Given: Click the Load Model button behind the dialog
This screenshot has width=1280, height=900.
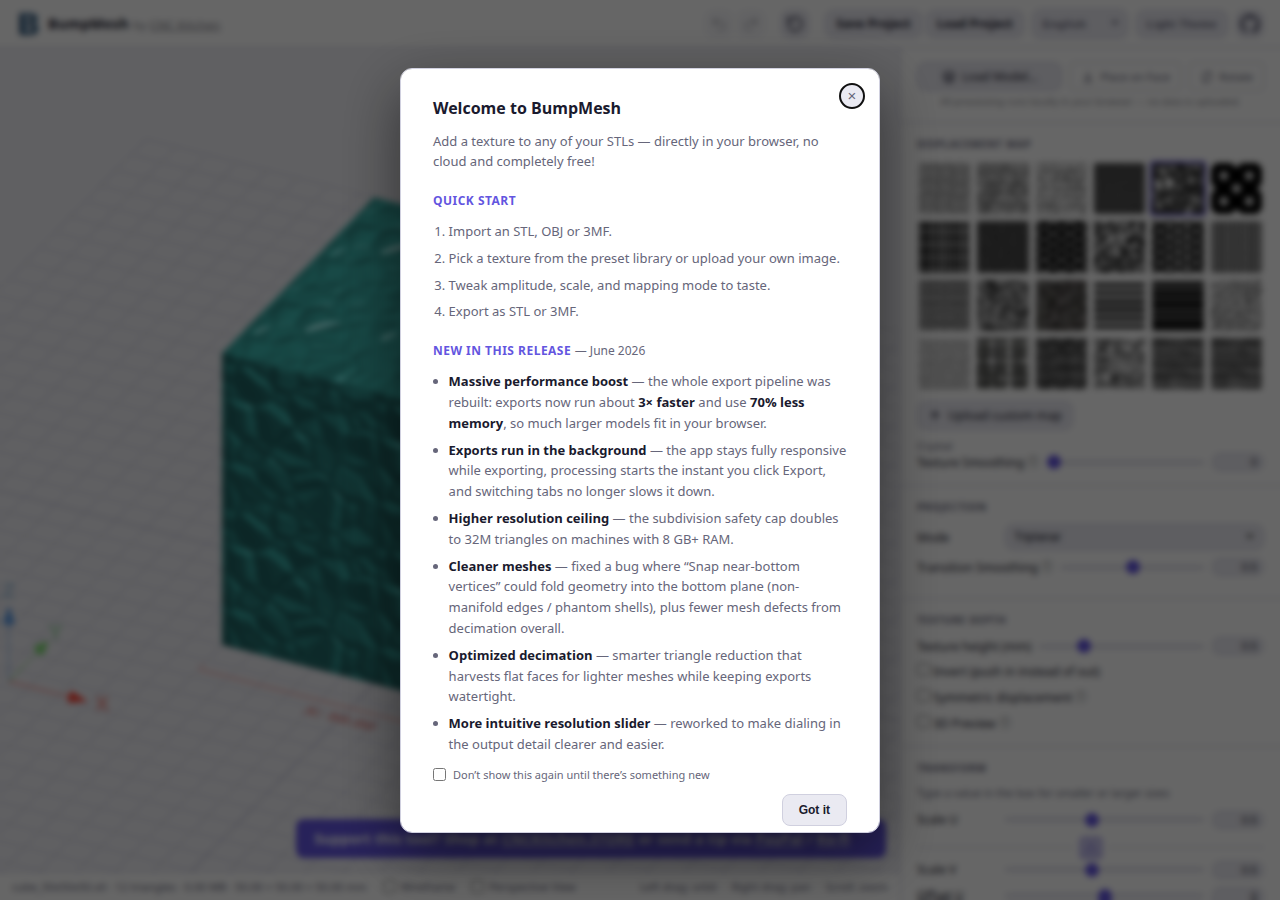Looking at the screenshot, I should click(989, 77).
